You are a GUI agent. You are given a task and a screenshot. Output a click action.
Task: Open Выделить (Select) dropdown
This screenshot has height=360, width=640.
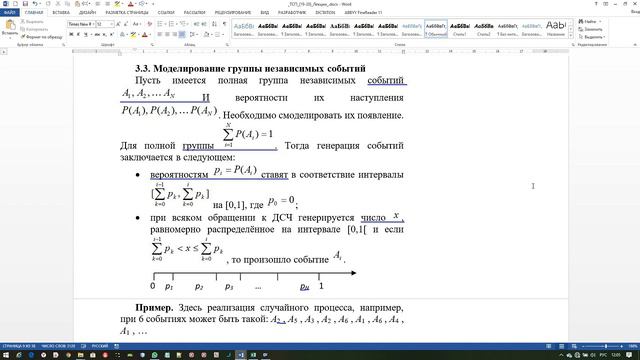click(592, 37)
